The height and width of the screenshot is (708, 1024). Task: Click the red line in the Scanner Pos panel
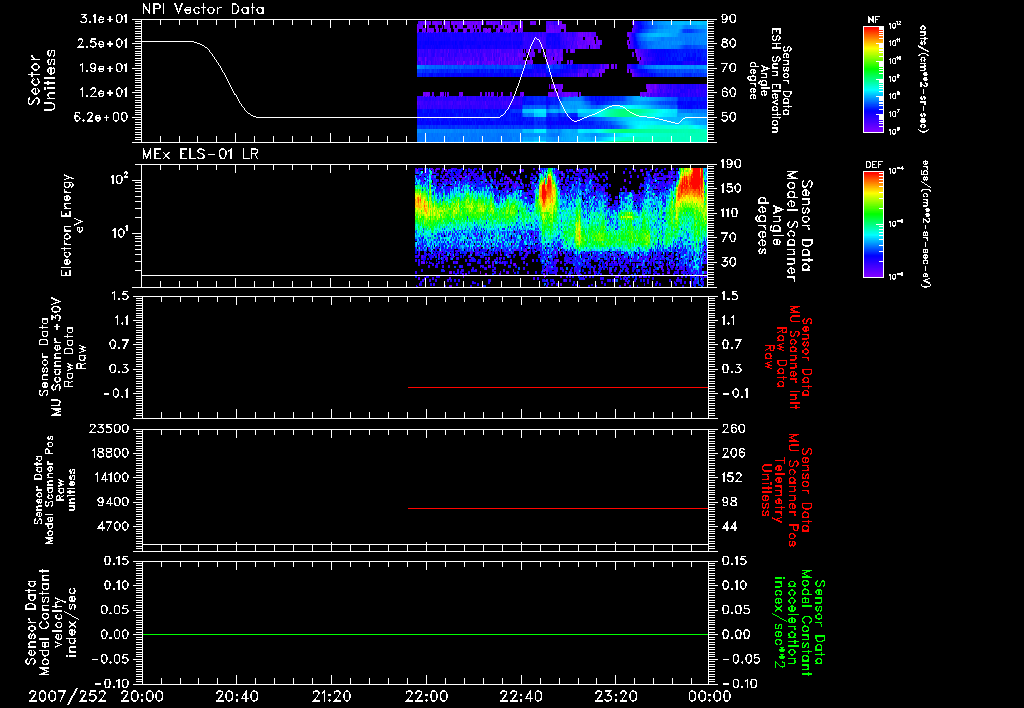pos(558,508)
